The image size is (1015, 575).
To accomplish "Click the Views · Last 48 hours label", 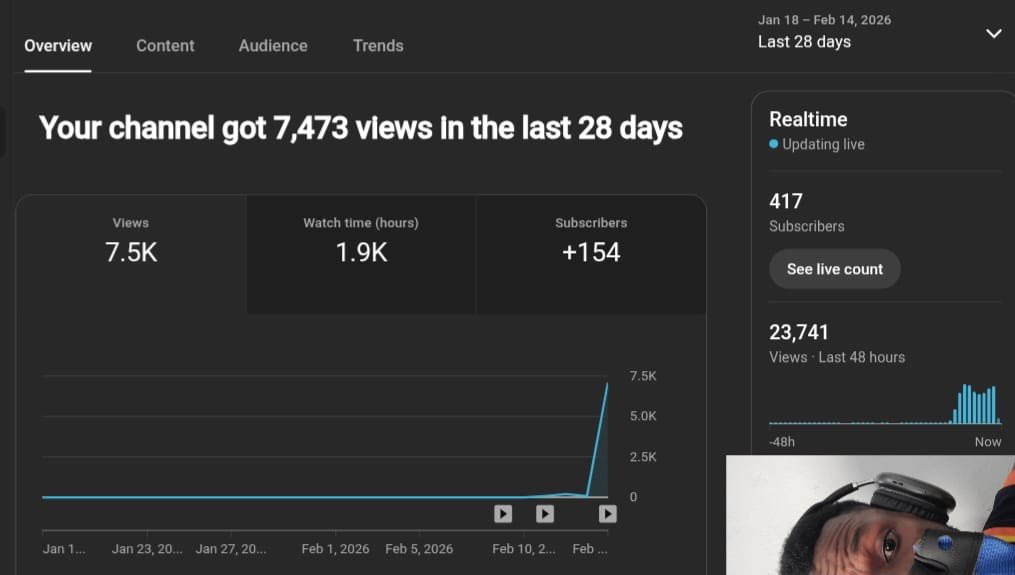I will (837, 357).
